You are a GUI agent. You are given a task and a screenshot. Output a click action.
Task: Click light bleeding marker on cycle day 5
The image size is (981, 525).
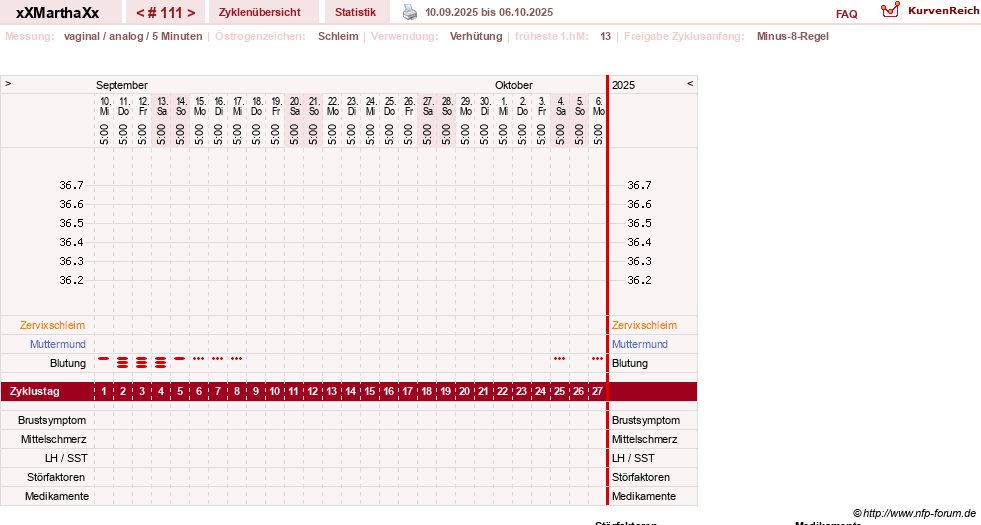[180, 359]
